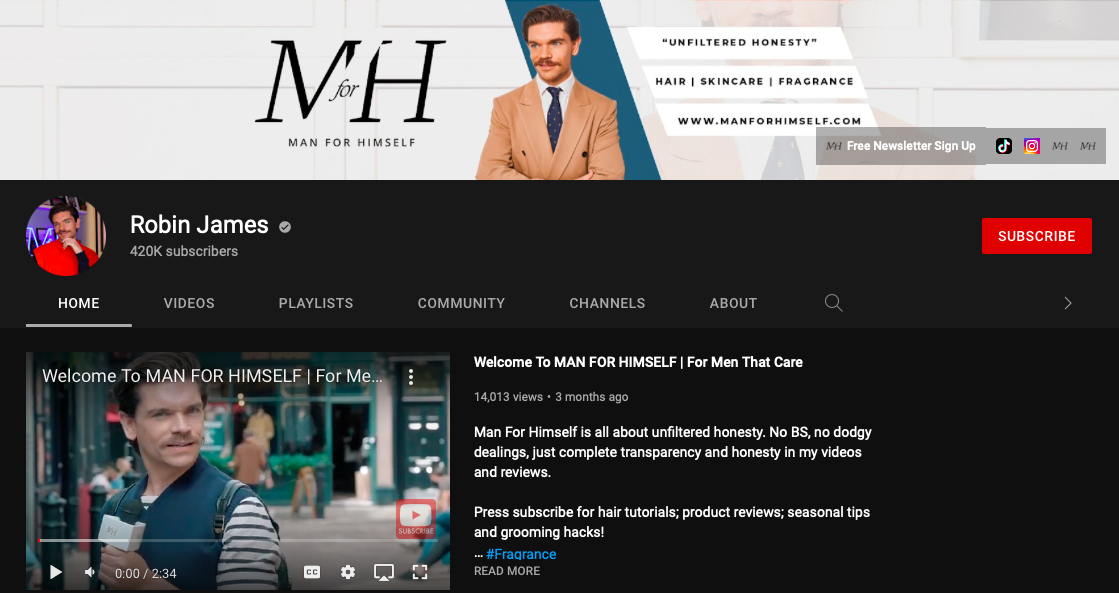1119x593 pixels.
Task: Click the last MfH icon in banner links
Action: coord(1088,146)
